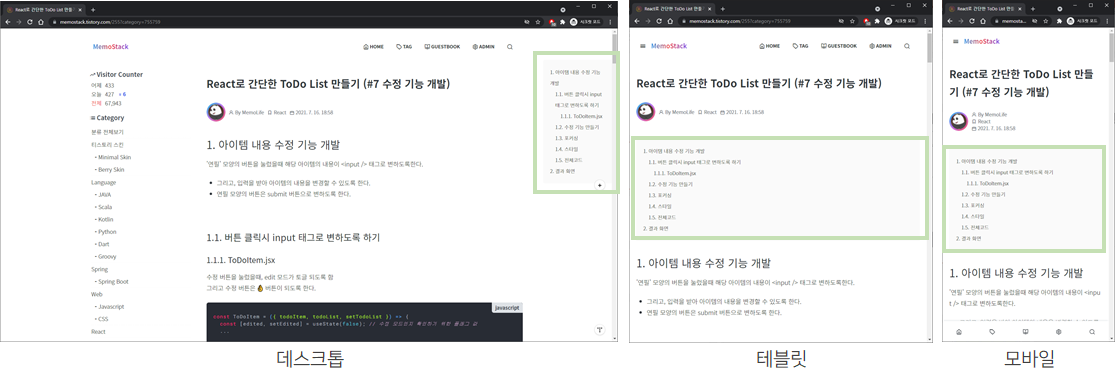Open TAG menu in desktop page header

404,47
